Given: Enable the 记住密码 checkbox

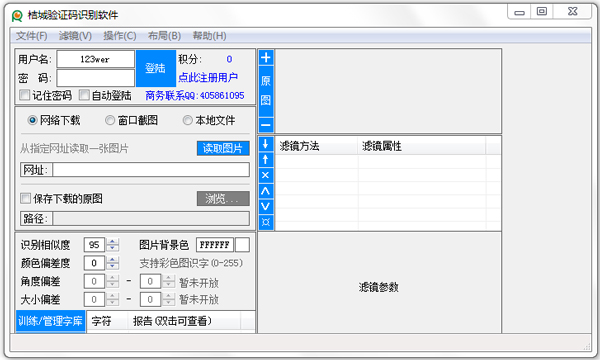Looking at the screenshot, I should click(25, 95).
